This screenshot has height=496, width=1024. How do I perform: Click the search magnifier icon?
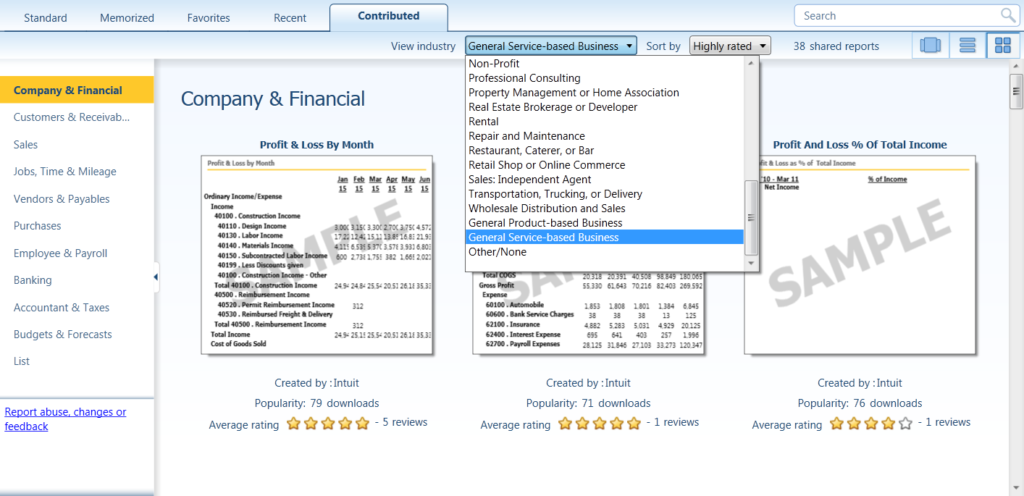(1007, 15)
